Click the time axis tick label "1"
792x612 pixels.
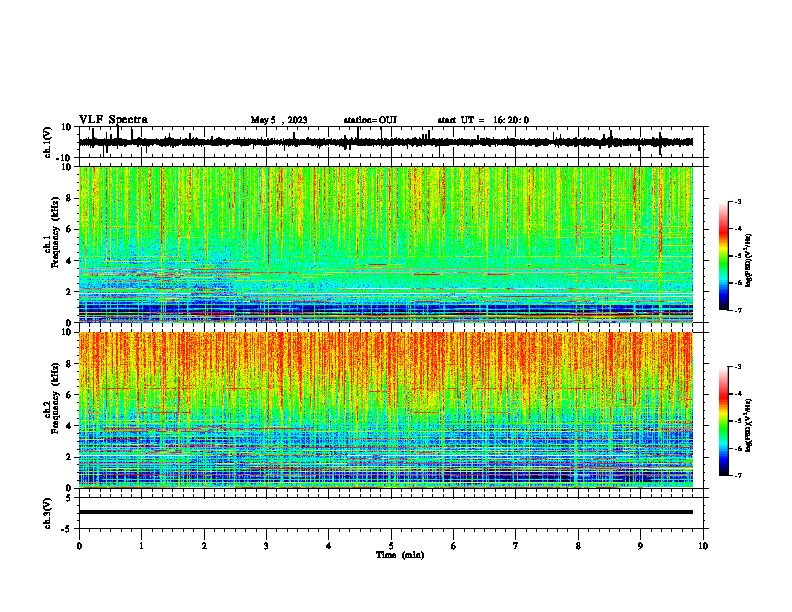[141, 546]
